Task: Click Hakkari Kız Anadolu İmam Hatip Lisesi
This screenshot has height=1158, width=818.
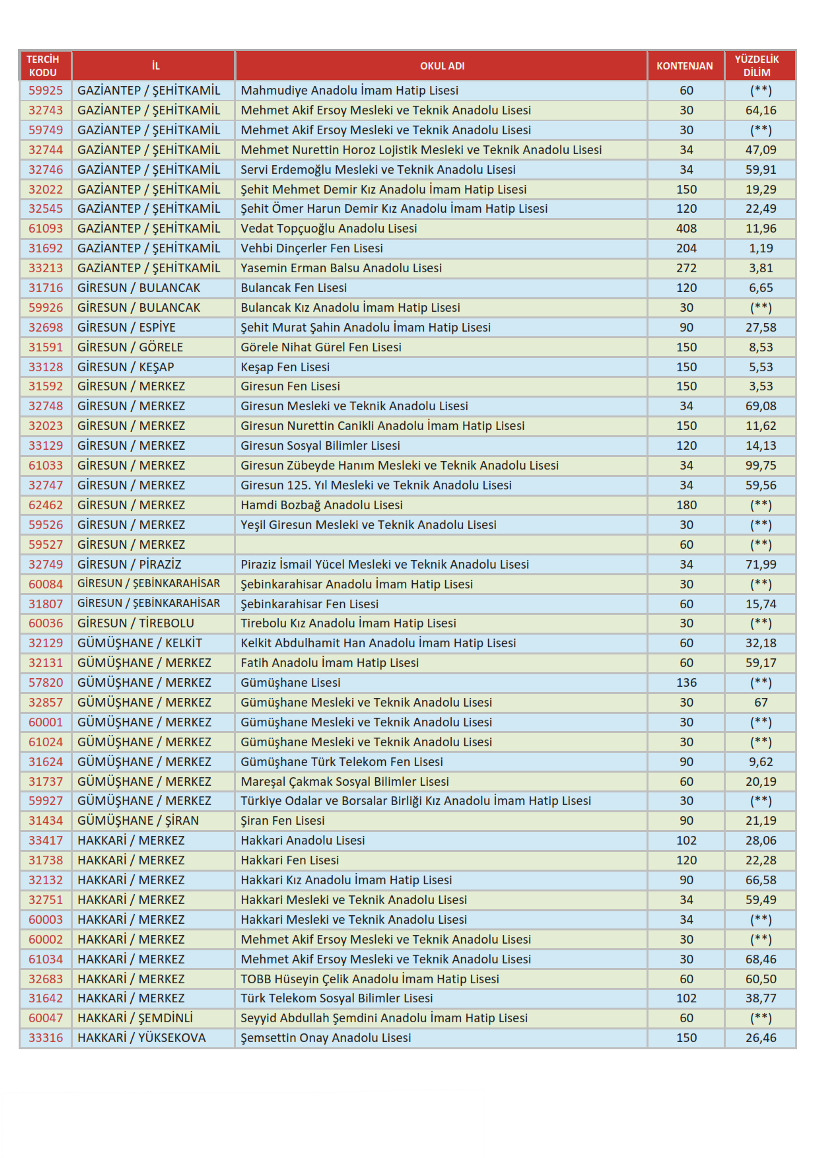Action: tap(346, 880)
